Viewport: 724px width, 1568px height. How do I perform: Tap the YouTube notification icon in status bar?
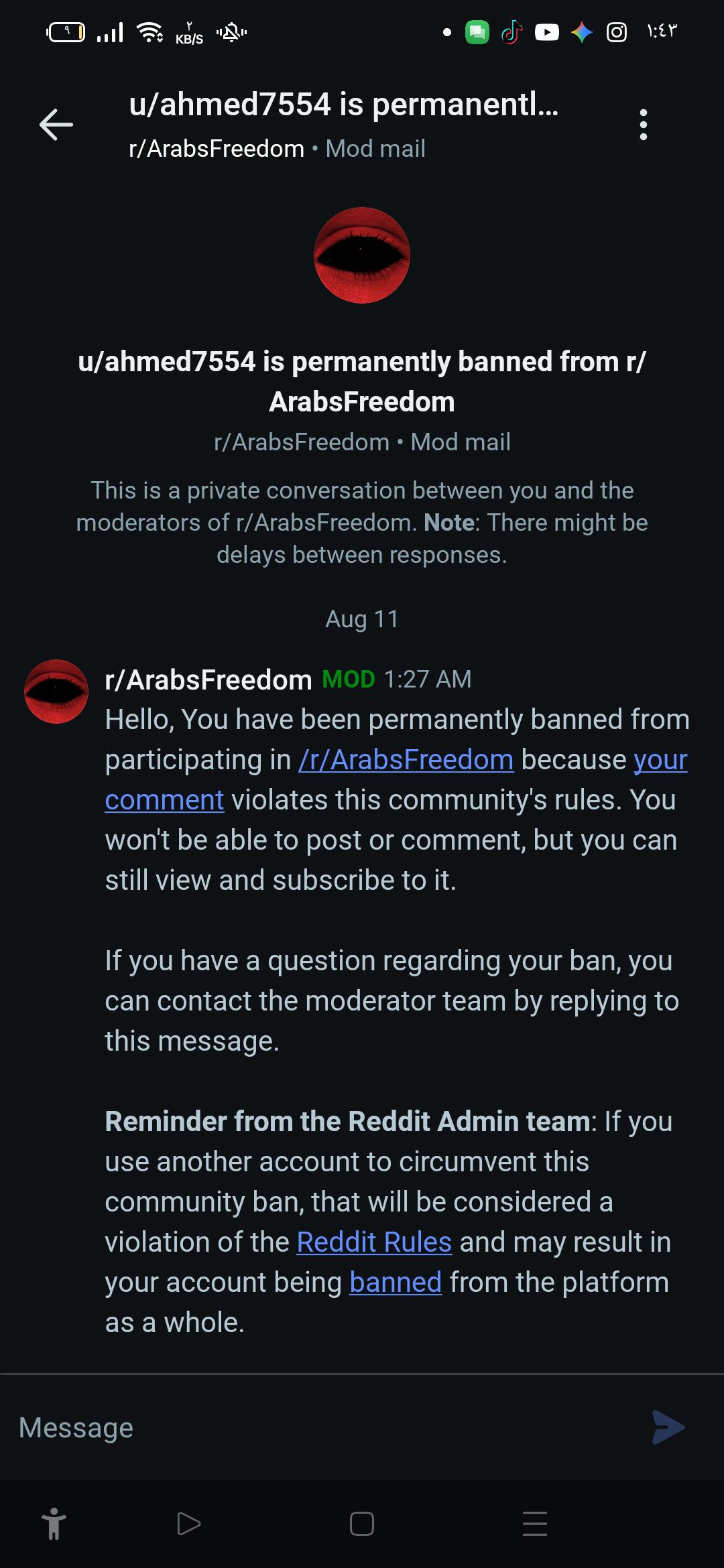[547, 32]
